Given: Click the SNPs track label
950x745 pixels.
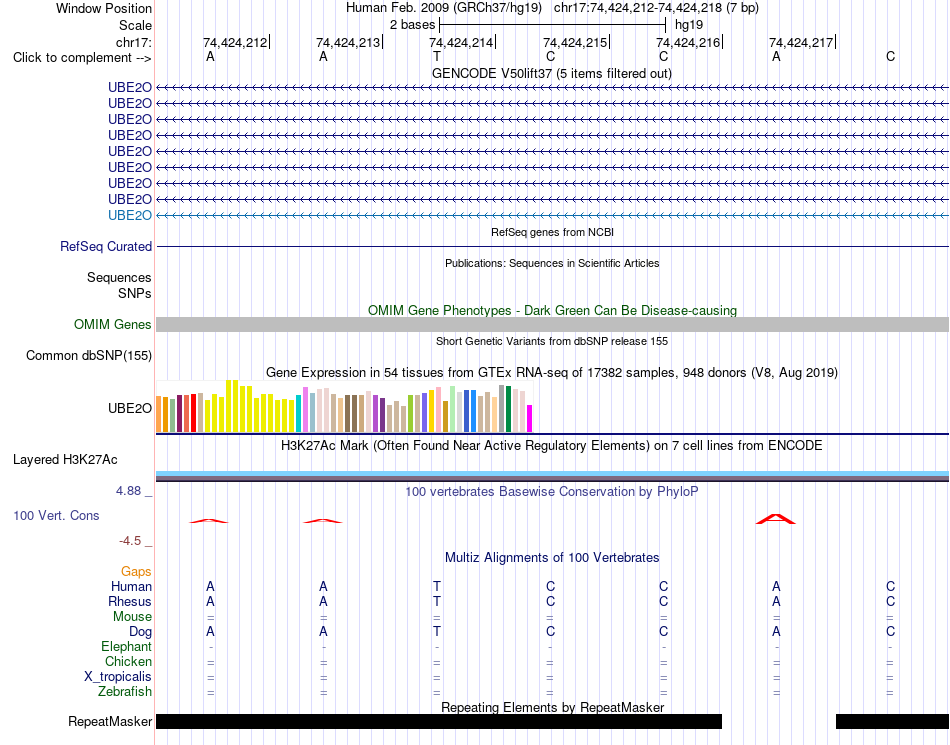Looking at the screenshot, I should (135, 293).
